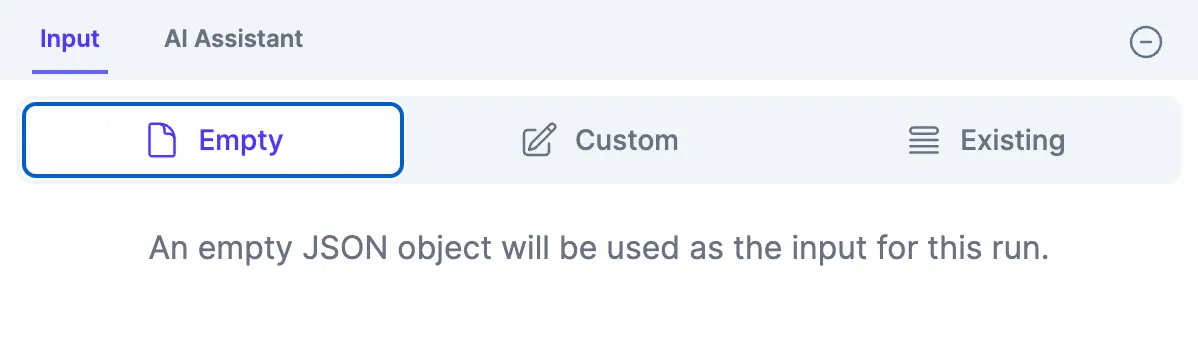1198x360 pixels.
Task: Click the "AI" text in second tab
Action: pos(176,38)
